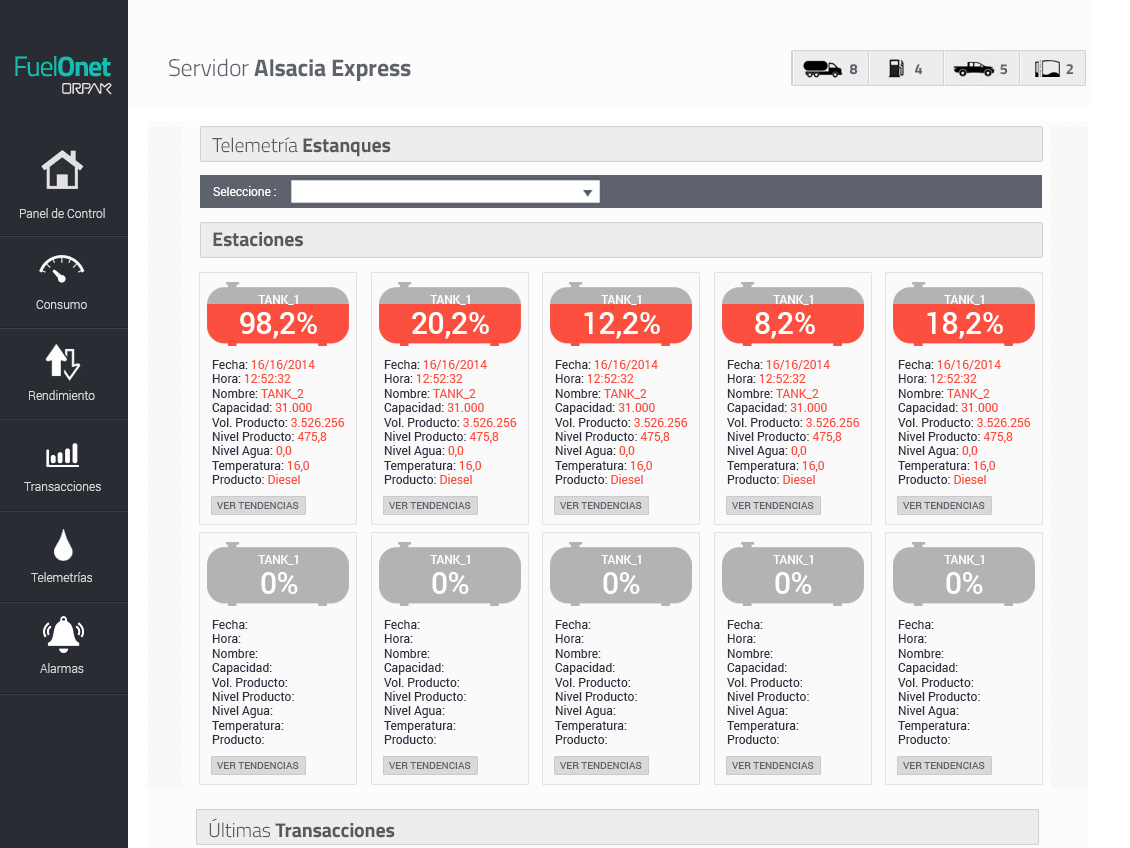Click the storage tank counter showing 2
This screenshot has height=848, width=1130.
pyautogui.click(x=1047, y=69)
